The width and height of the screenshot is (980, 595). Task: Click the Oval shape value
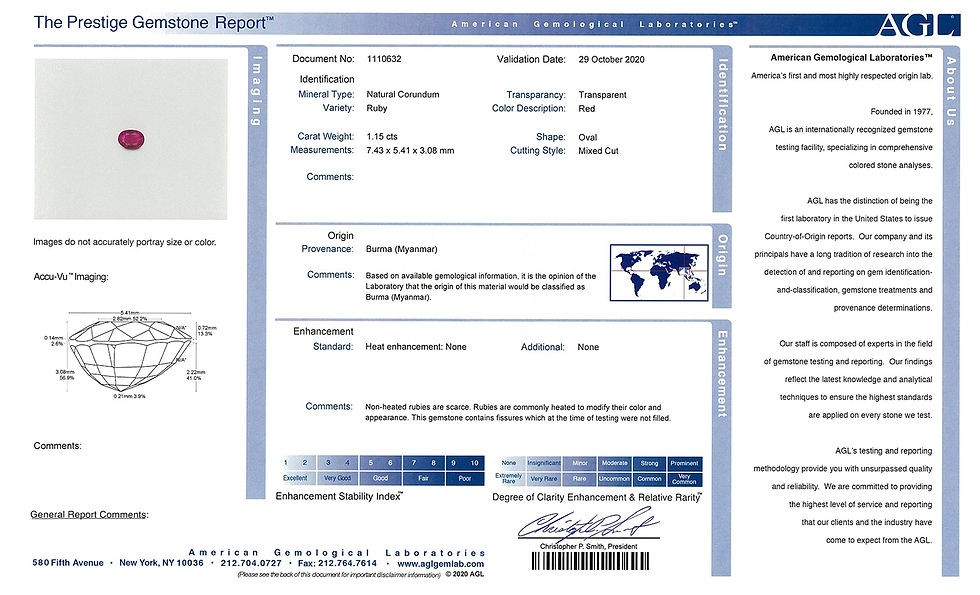(x=588, y=138)
